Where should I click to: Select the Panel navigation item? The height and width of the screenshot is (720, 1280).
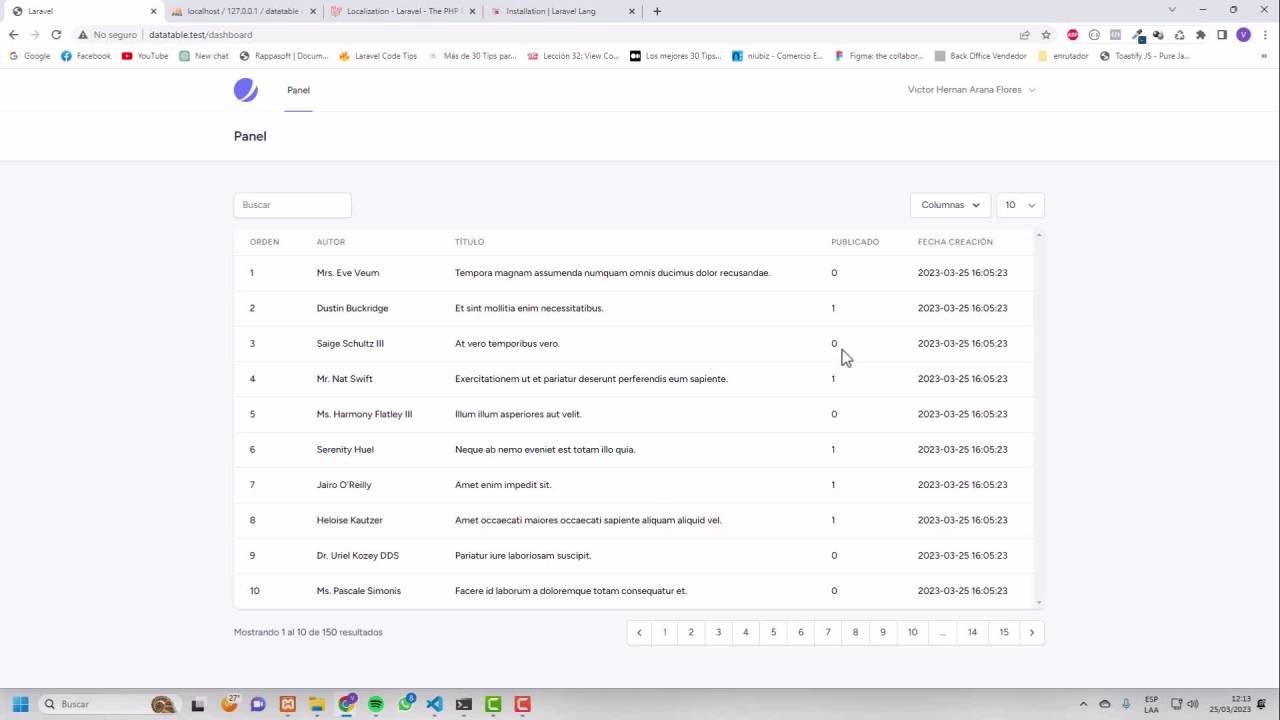point(298,90)
